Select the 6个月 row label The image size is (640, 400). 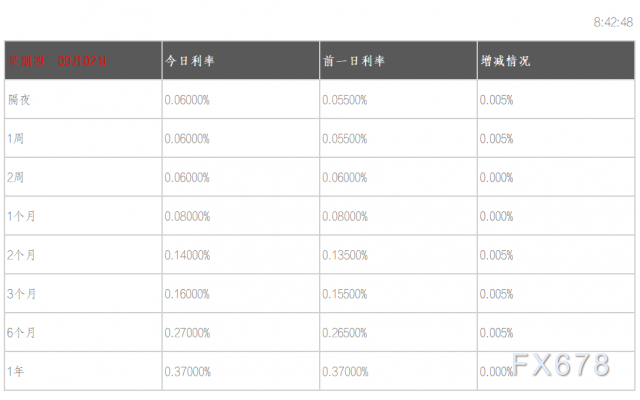(x=21, y=333)
